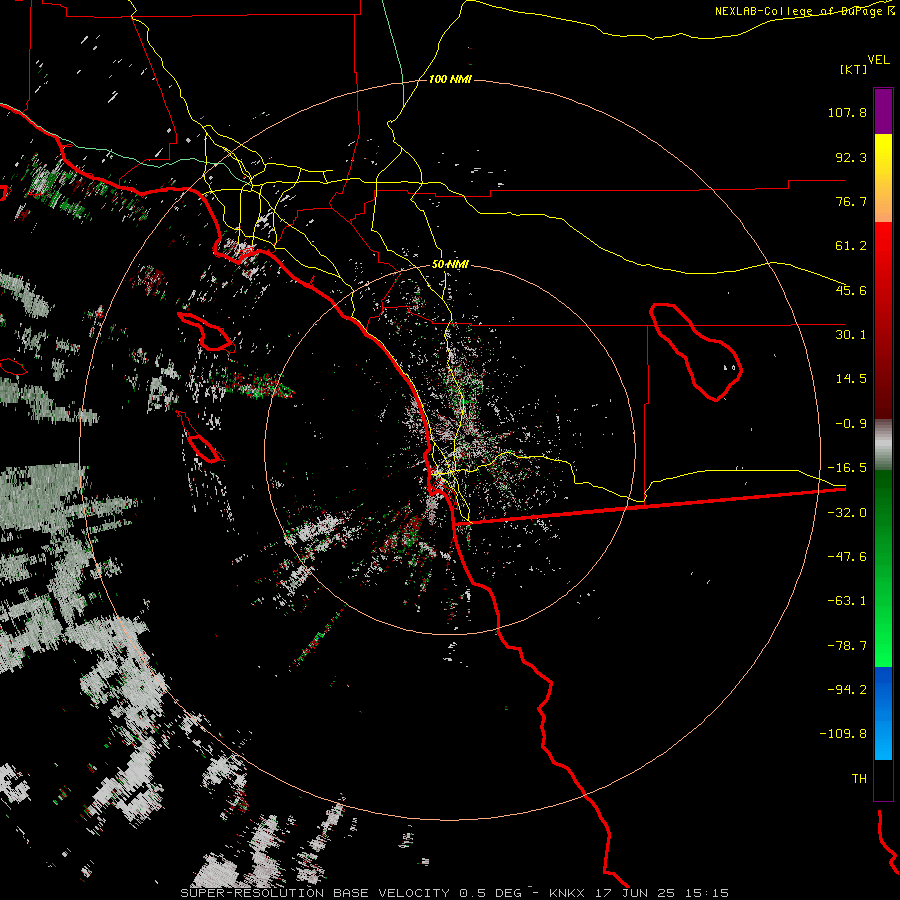Image resolution: width=900 pixels, height=900 pixels.
Task: Click the [KT] units label
Action: (x=853, y=69)
